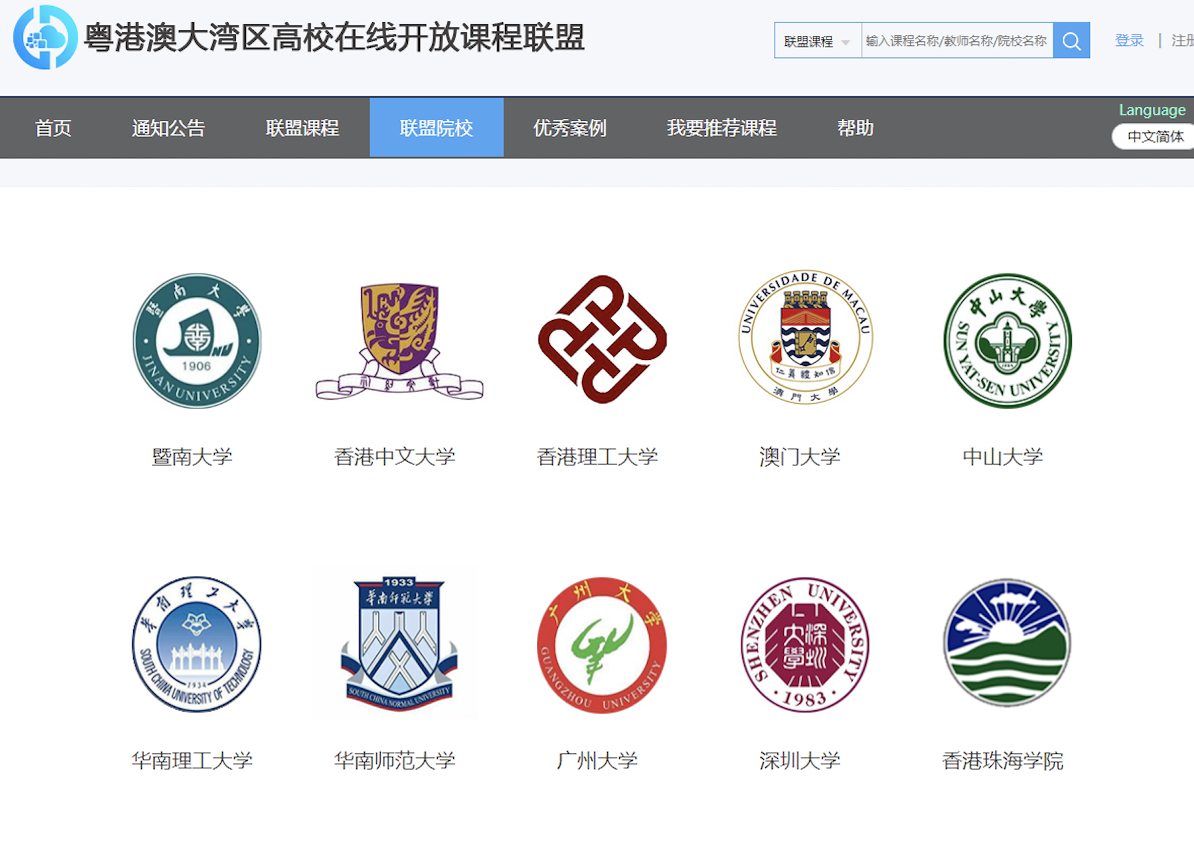Image resolution: width=1194 pixels, height=852 pixels.
Task: Click the Shenzhen University 1983 seal
Action: [805, 644]
